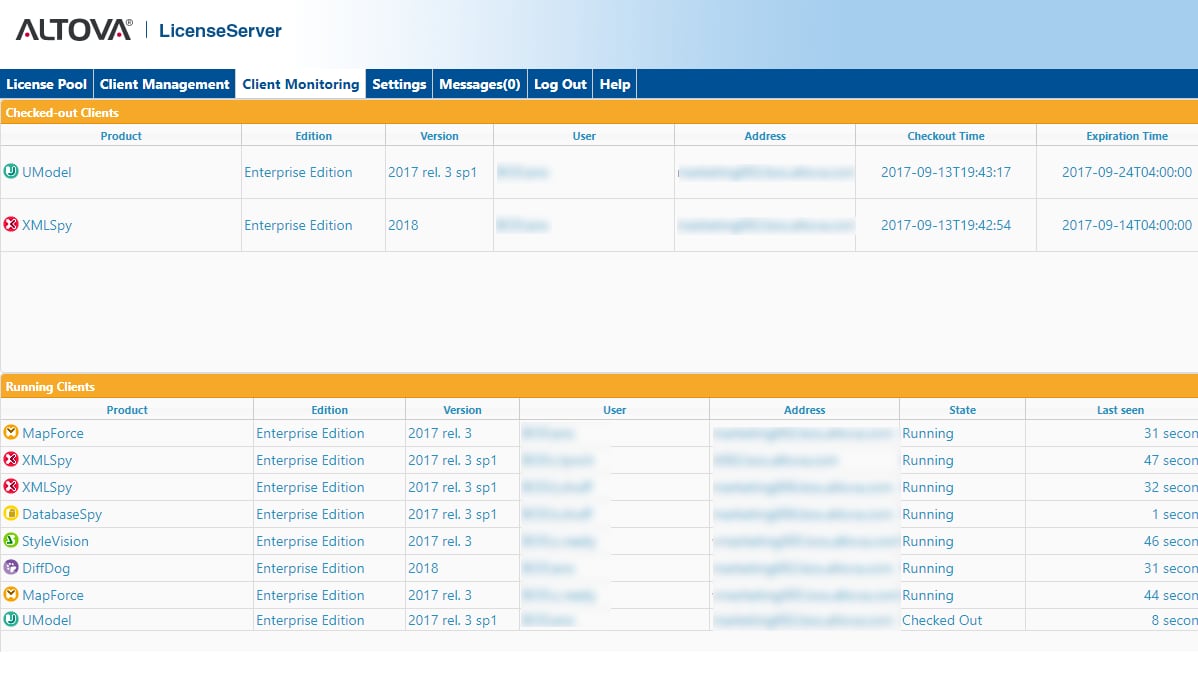Click the Version header in Running Clients

[x=462, y=410]
